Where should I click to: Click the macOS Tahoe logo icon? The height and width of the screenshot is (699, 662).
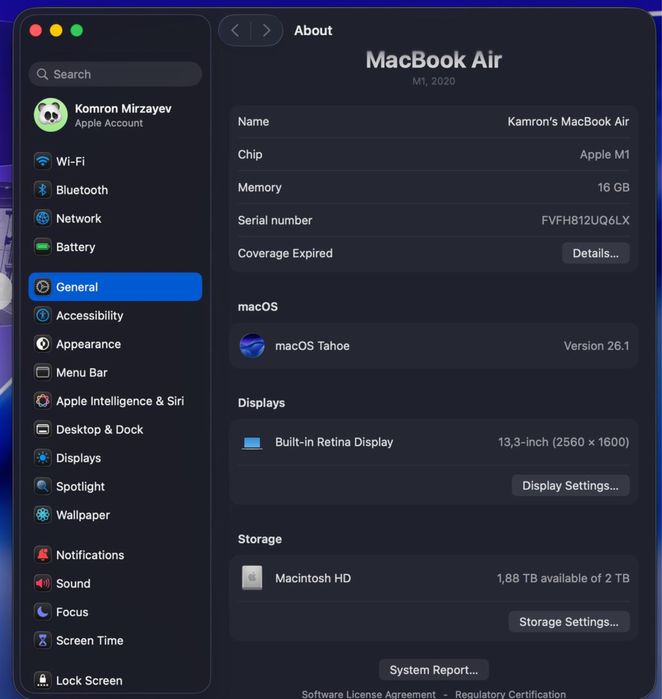coord(252,345)
